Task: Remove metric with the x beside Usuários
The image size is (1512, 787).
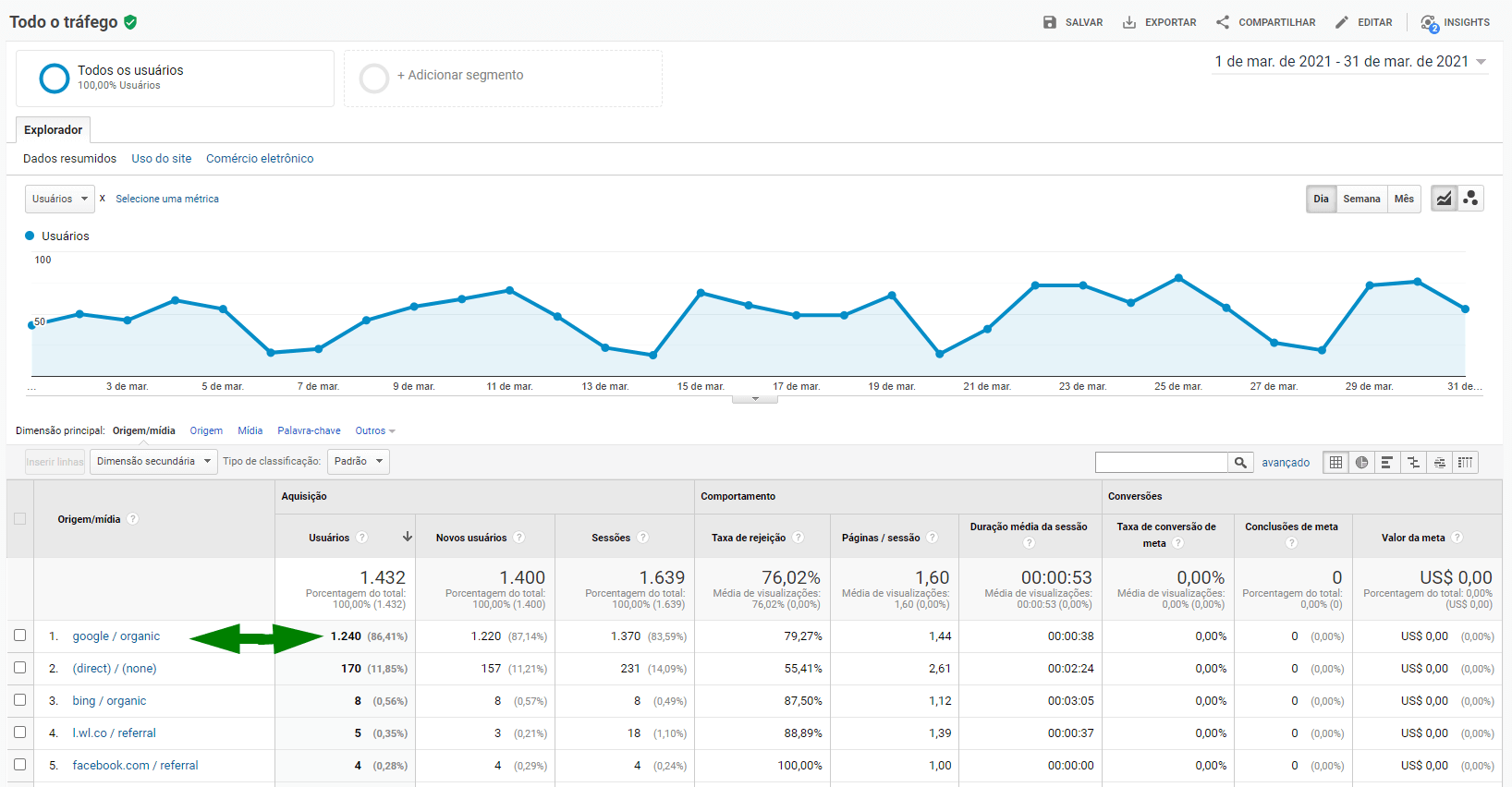Action: click(103, 199)
